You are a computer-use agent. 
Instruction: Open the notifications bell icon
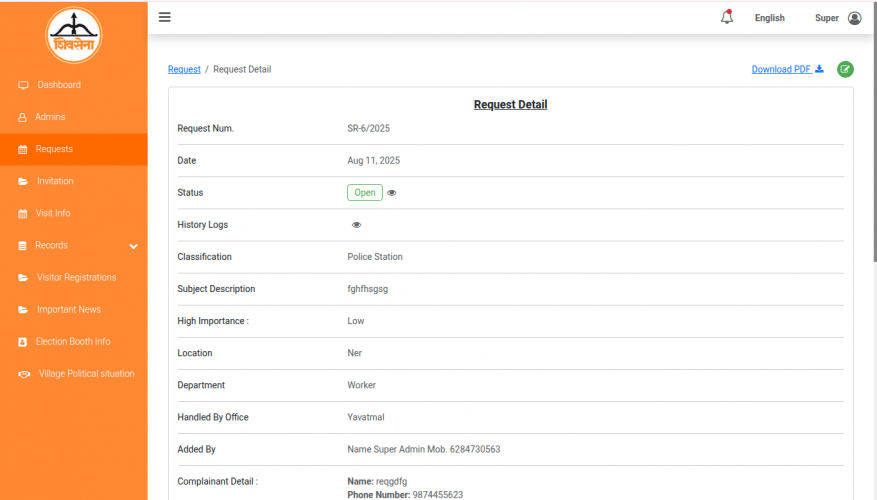(727, 17)
